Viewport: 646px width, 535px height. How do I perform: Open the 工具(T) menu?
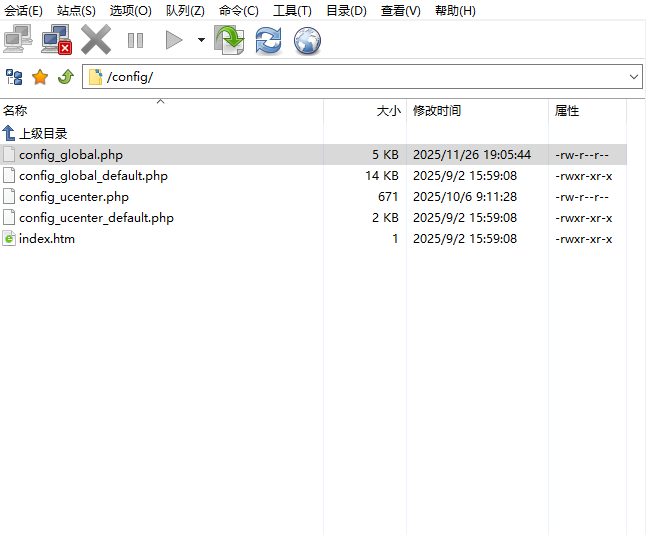click(293, 10)
